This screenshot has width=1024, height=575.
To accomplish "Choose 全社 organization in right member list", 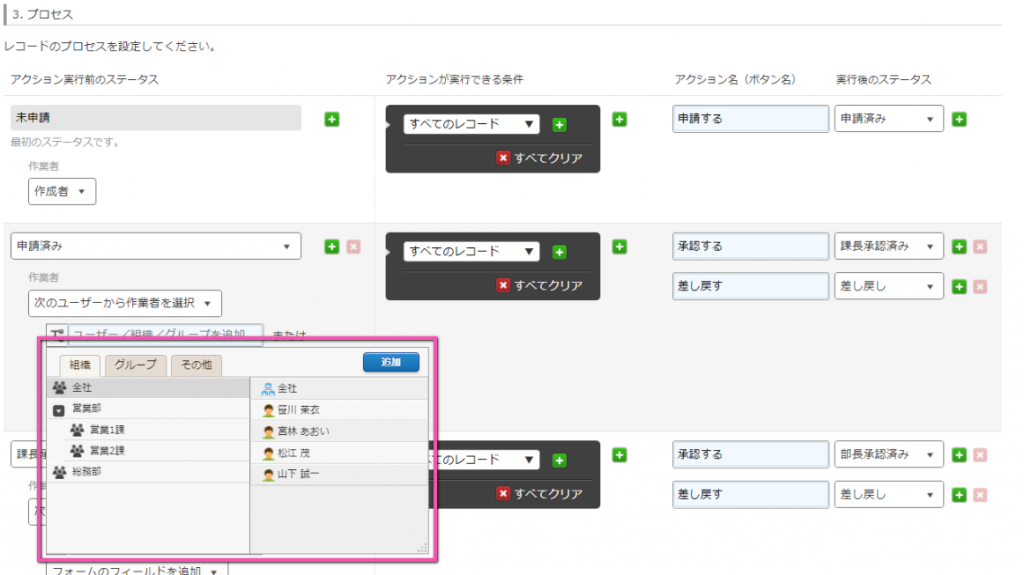I will point(340,389).
